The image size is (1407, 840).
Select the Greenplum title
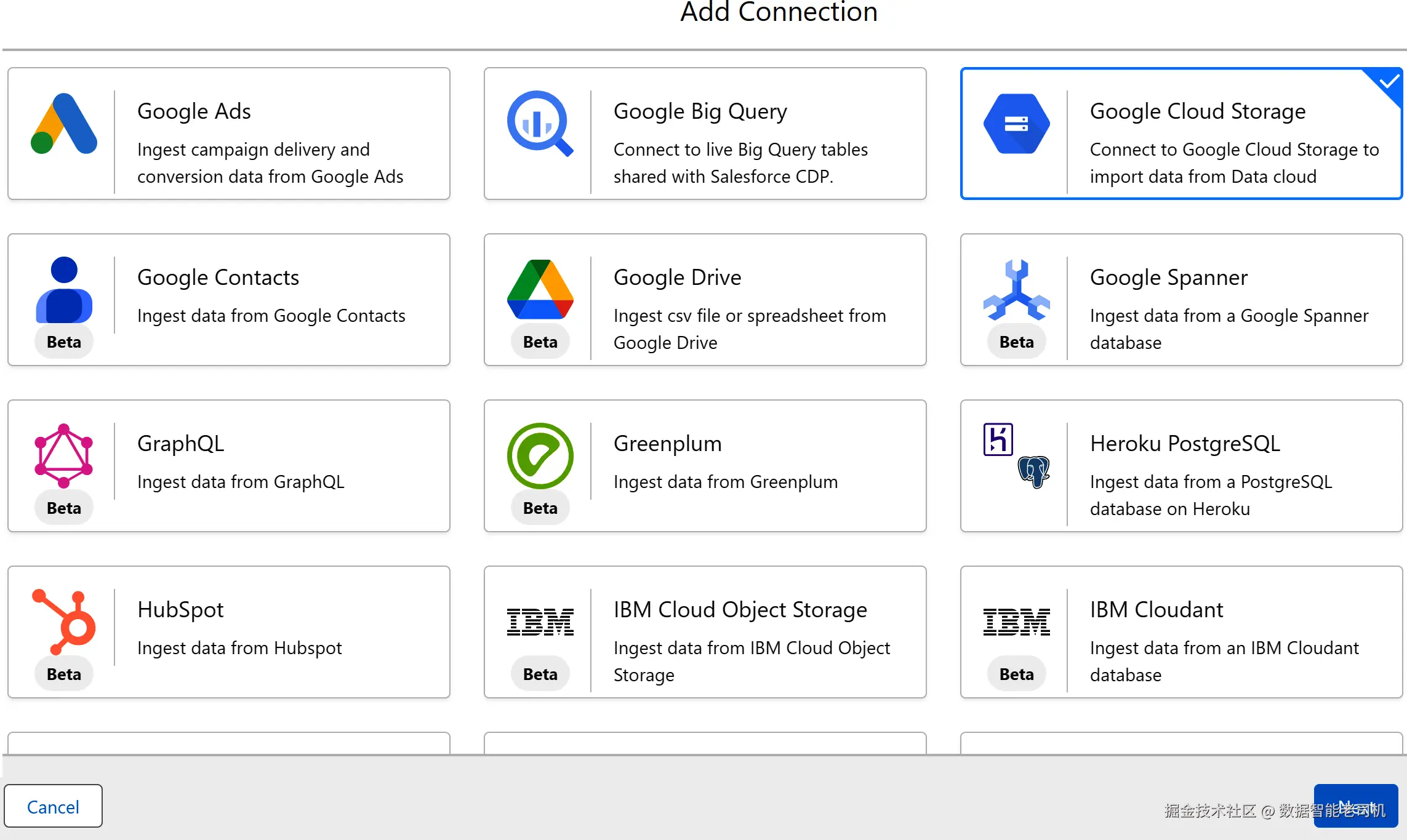667,444
